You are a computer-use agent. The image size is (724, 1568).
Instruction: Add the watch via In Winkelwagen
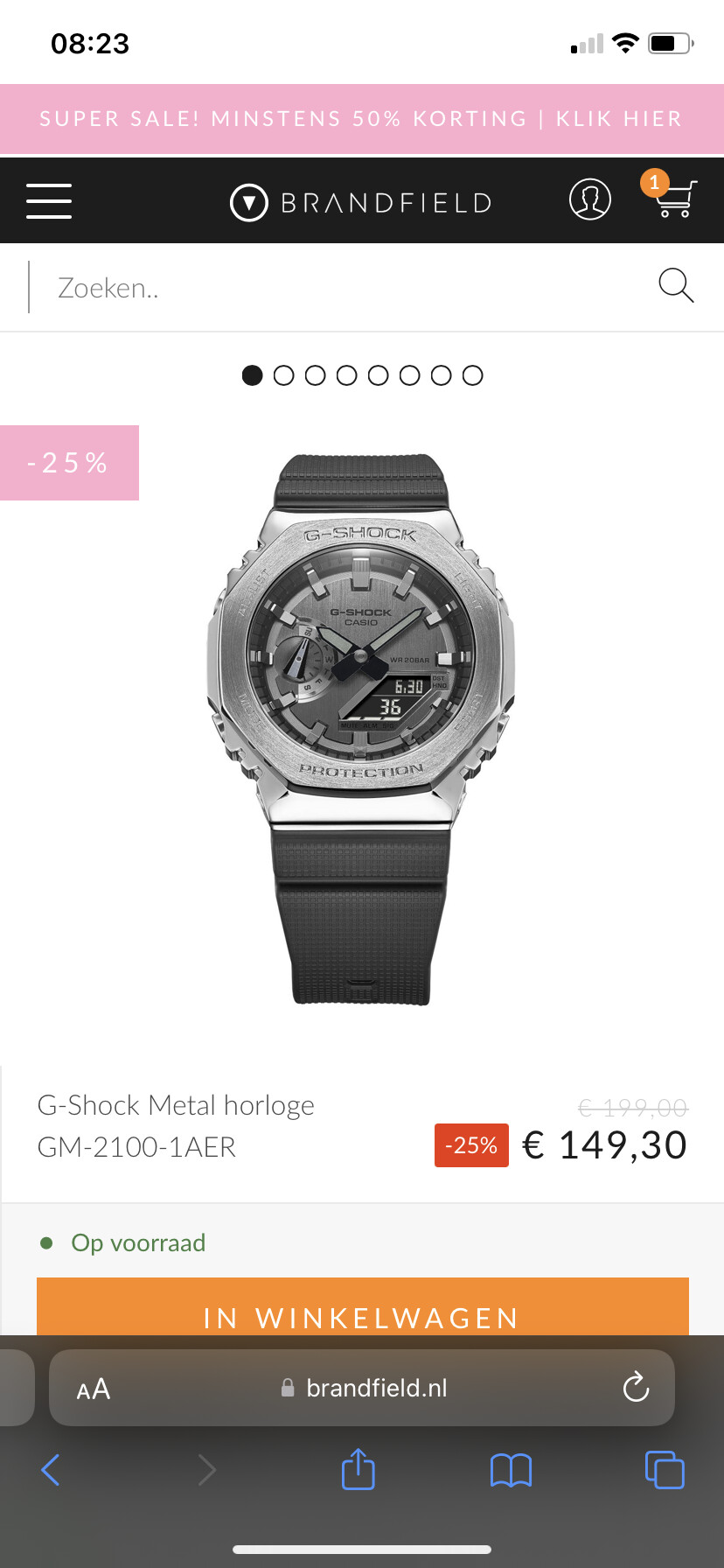pos(363,1306)
